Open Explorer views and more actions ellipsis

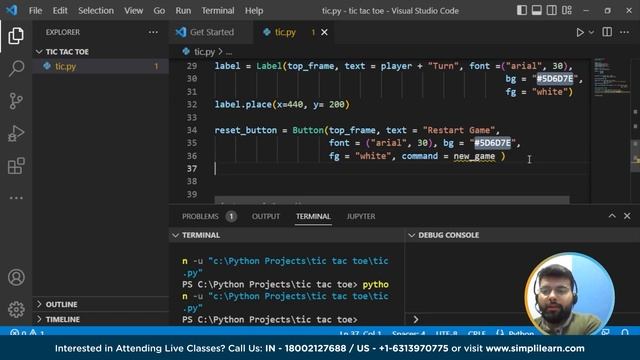[153, 32]
